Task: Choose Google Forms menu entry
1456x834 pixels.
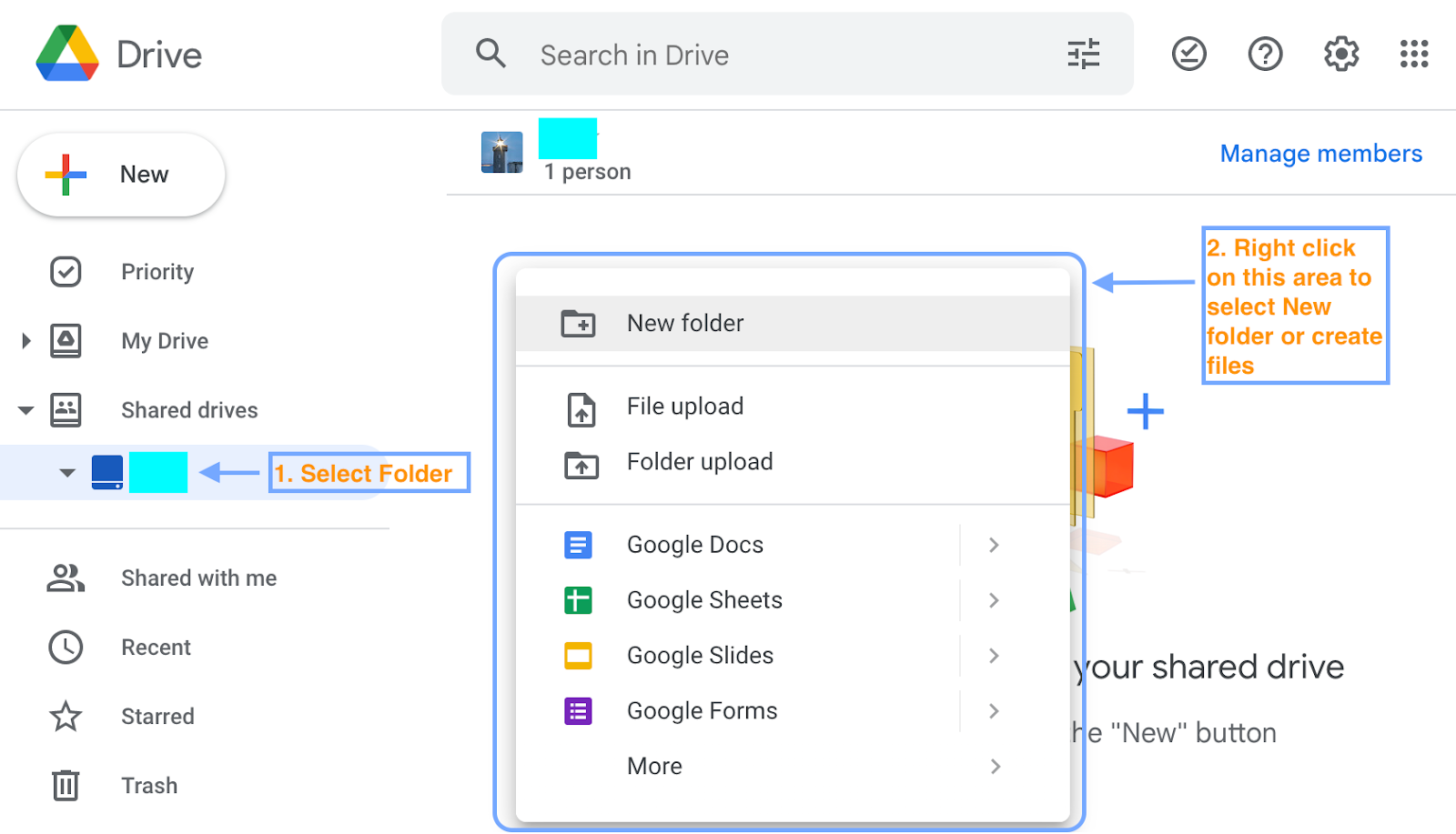Action: [793, 711]
